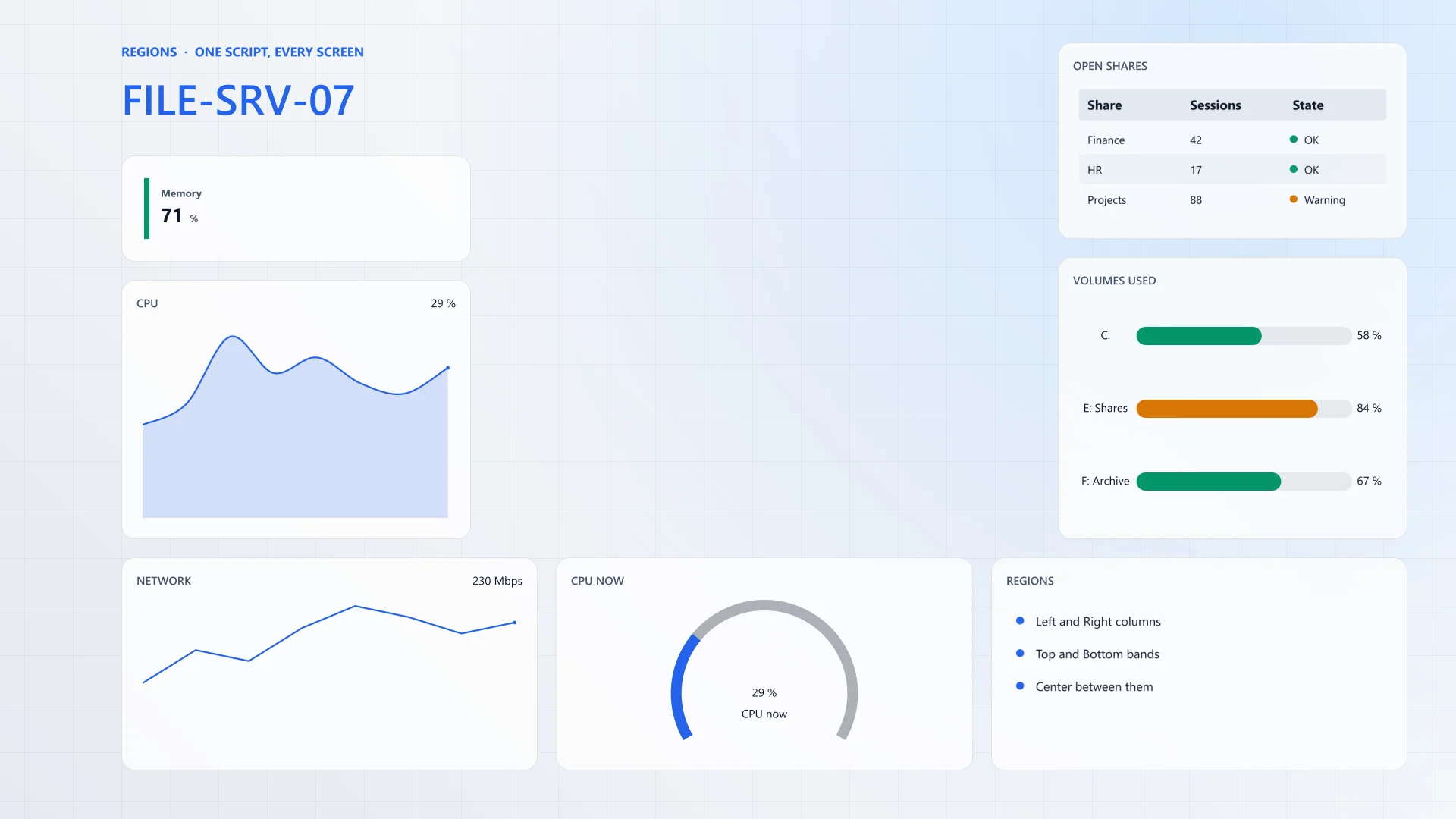
Task: Click the Sessions column header
Action: [1215, 105]
